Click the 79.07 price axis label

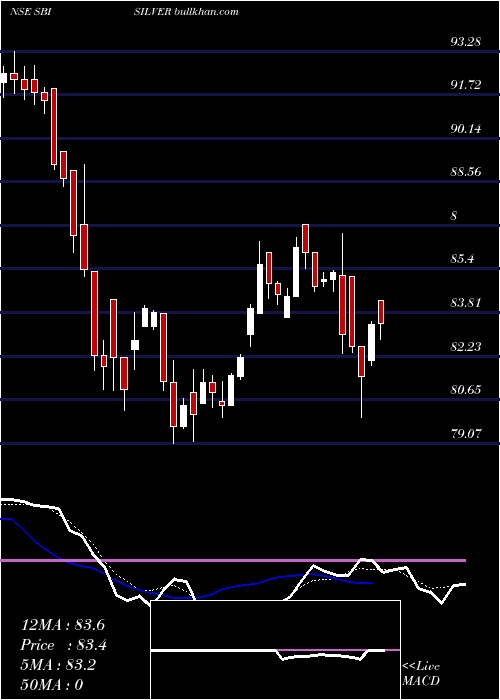pos(466,433)
